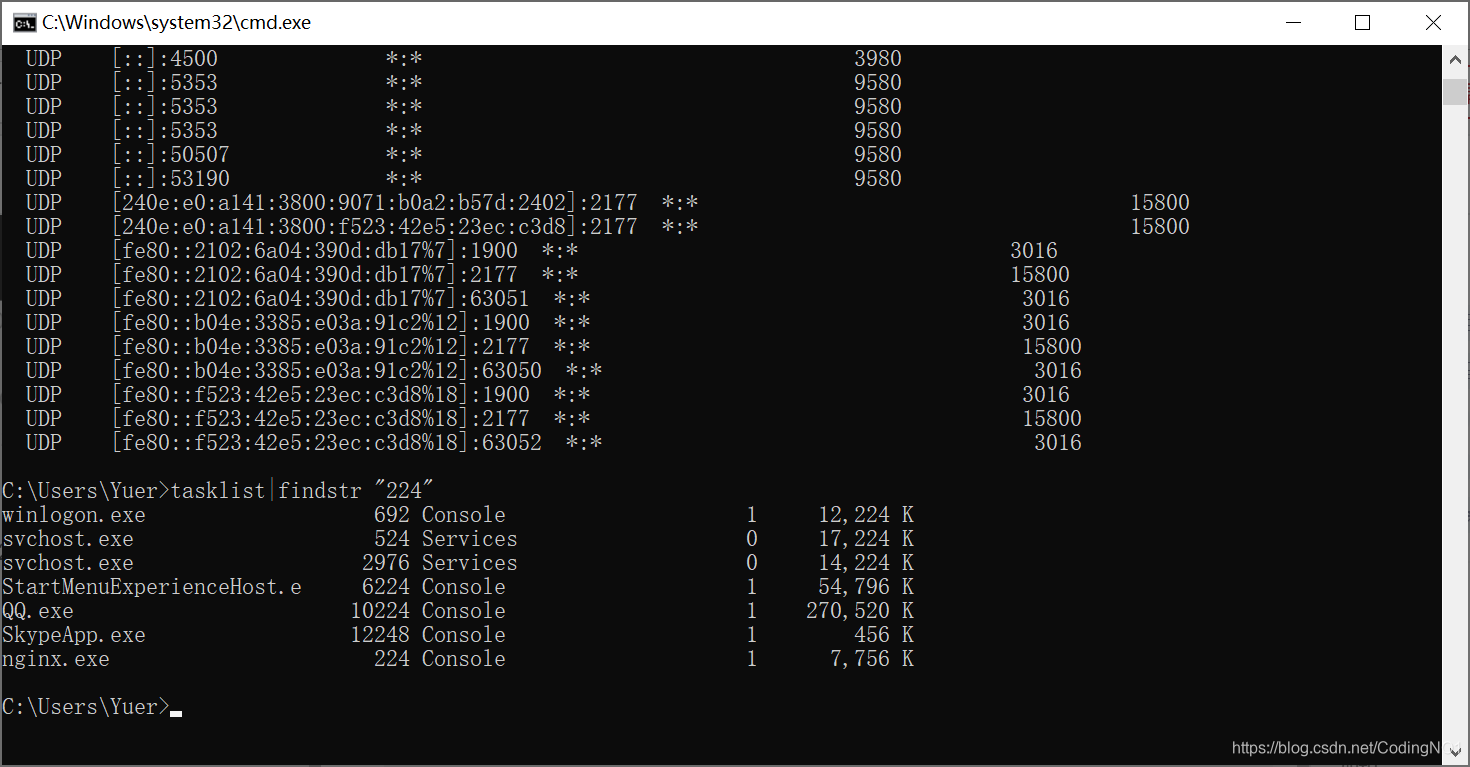Click address ending b57d:2402]:2177
Viewport: 1470px width, 767px height.
pos(375,203)
